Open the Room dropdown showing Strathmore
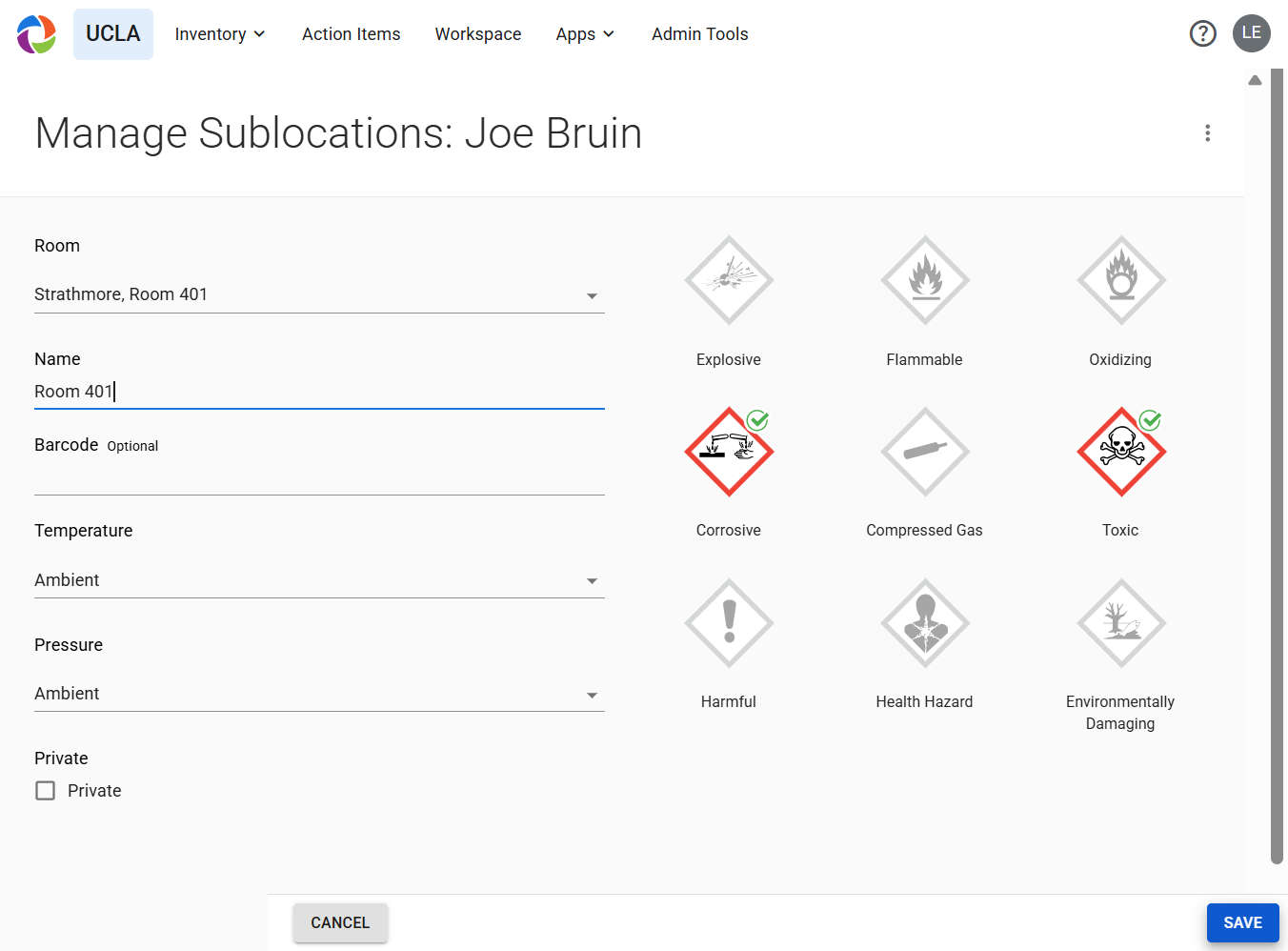 coord(319,294)
